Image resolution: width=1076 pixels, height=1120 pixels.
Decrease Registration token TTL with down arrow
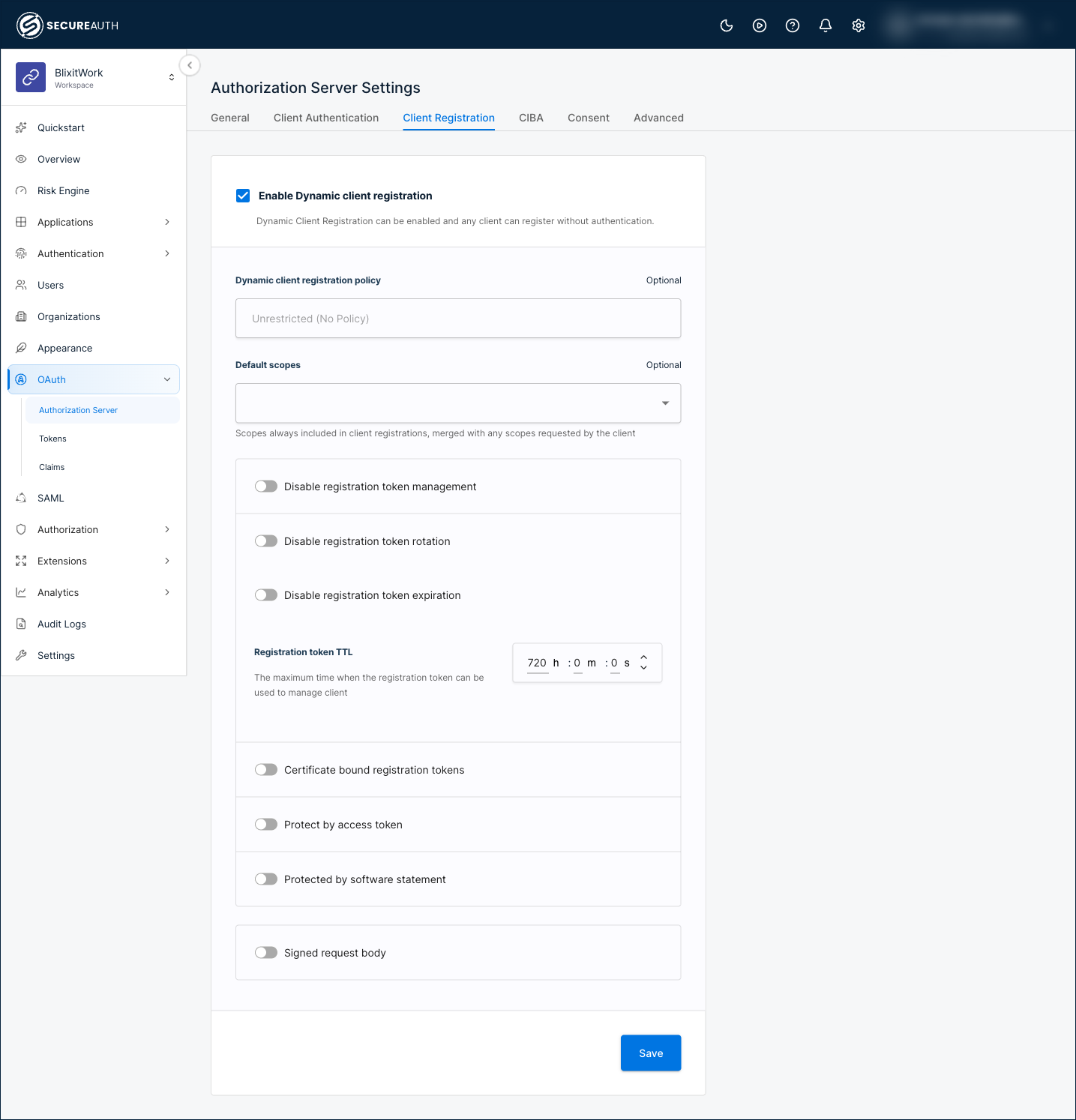pyautogui.click(x=643, y=668)
